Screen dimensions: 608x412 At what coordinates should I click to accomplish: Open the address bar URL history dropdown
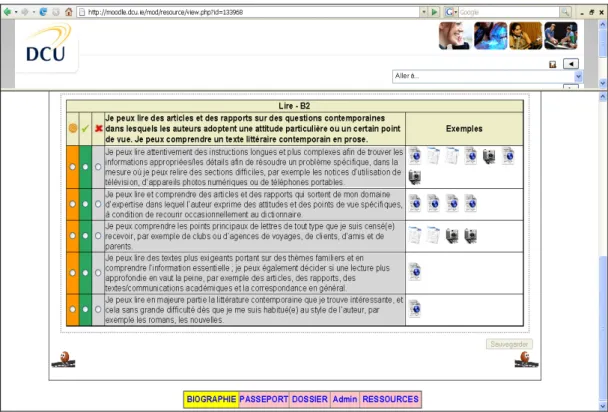pos(424,12)
